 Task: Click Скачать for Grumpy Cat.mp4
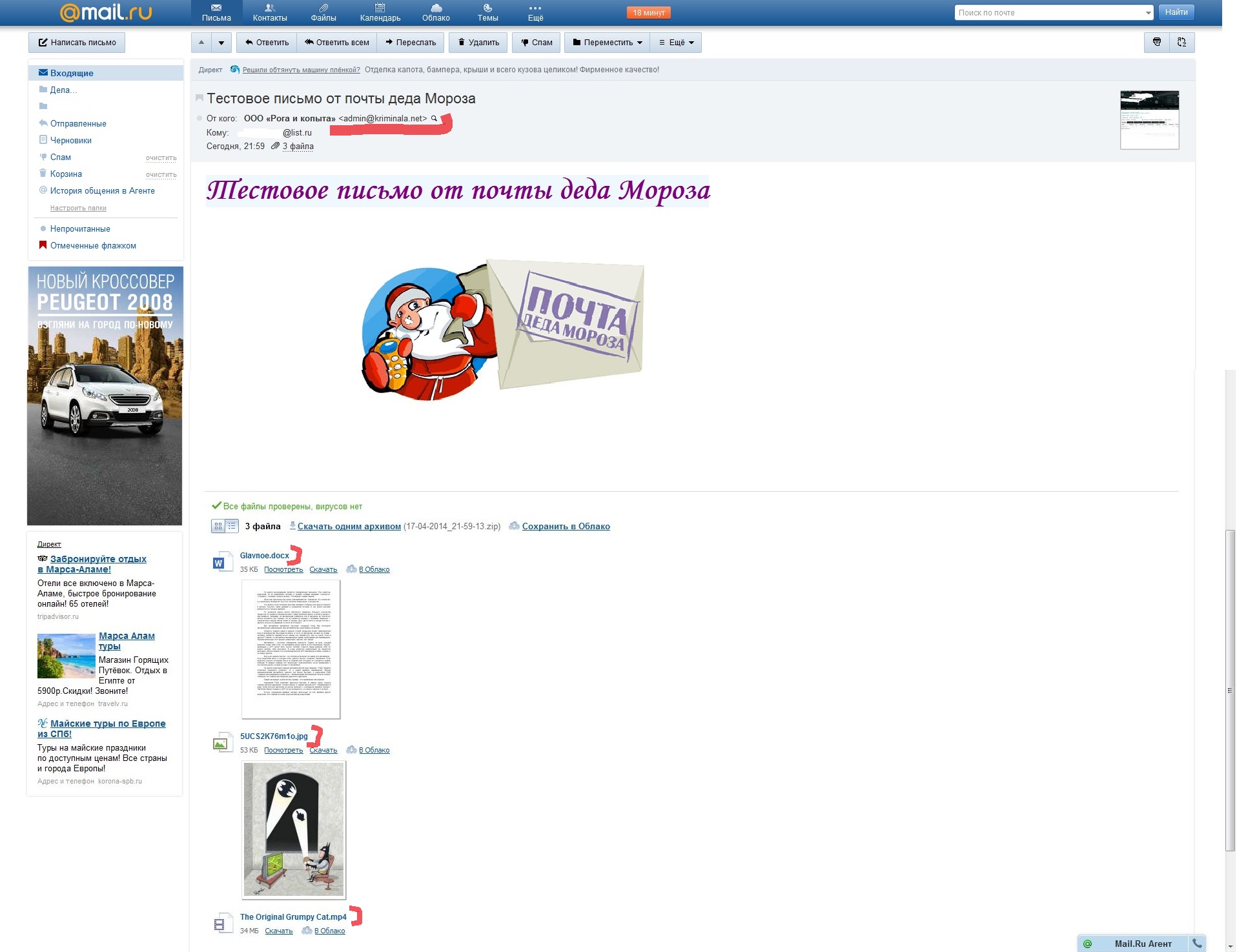pyautogui.click(x=279, y=931)
